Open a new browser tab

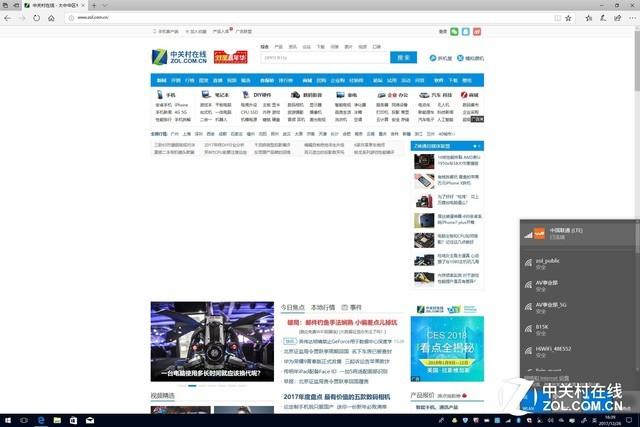94,5
